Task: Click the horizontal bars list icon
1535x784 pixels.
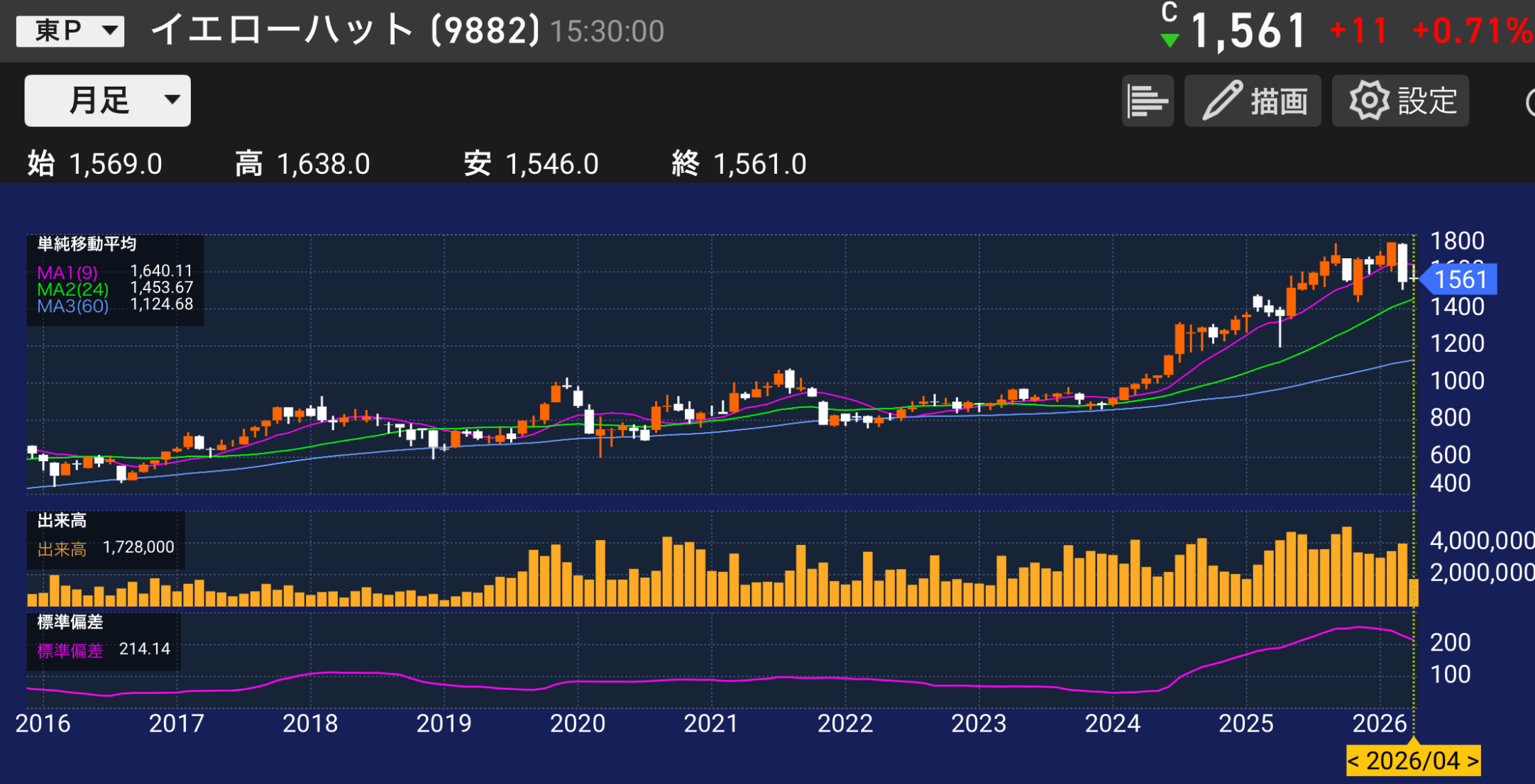Action: (x=1147, y=101)
